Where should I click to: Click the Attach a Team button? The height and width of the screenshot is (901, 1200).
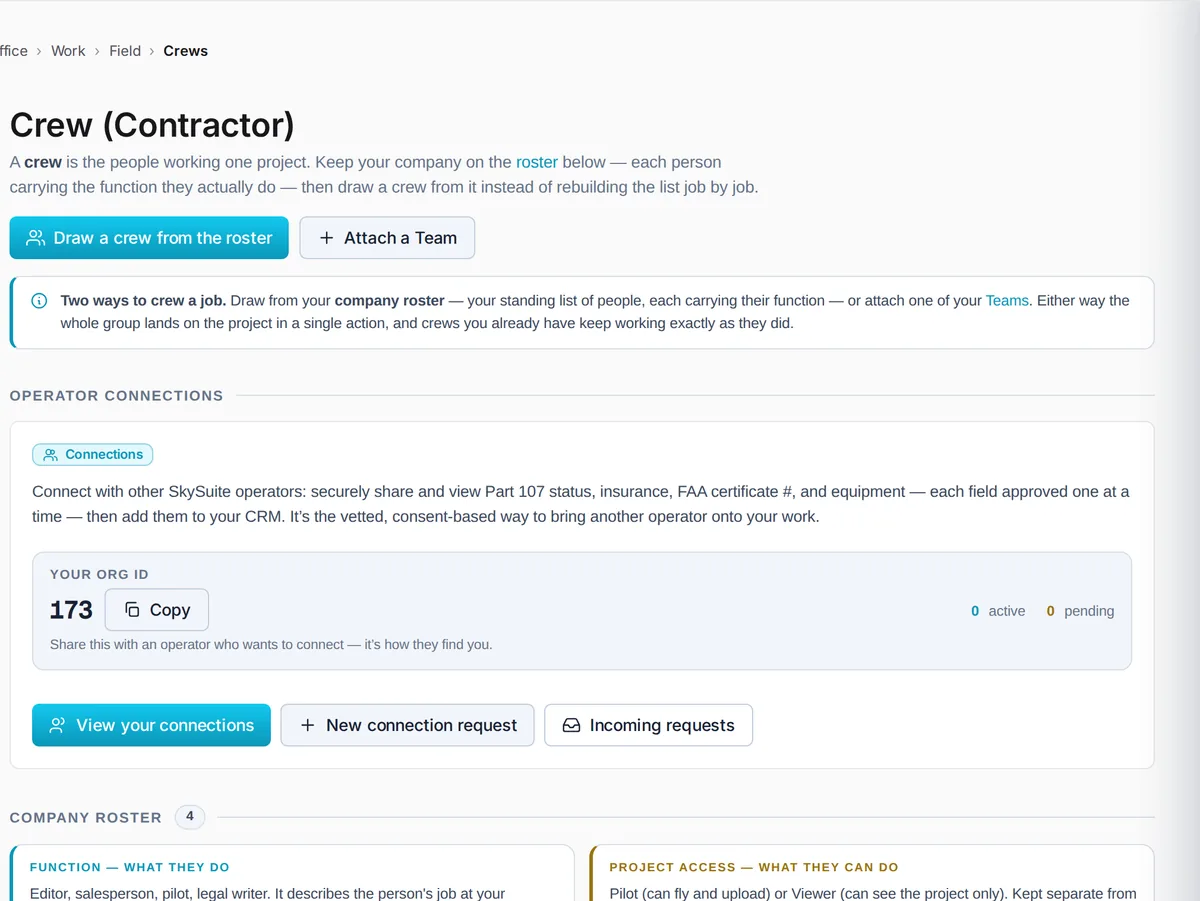[387, 238]
